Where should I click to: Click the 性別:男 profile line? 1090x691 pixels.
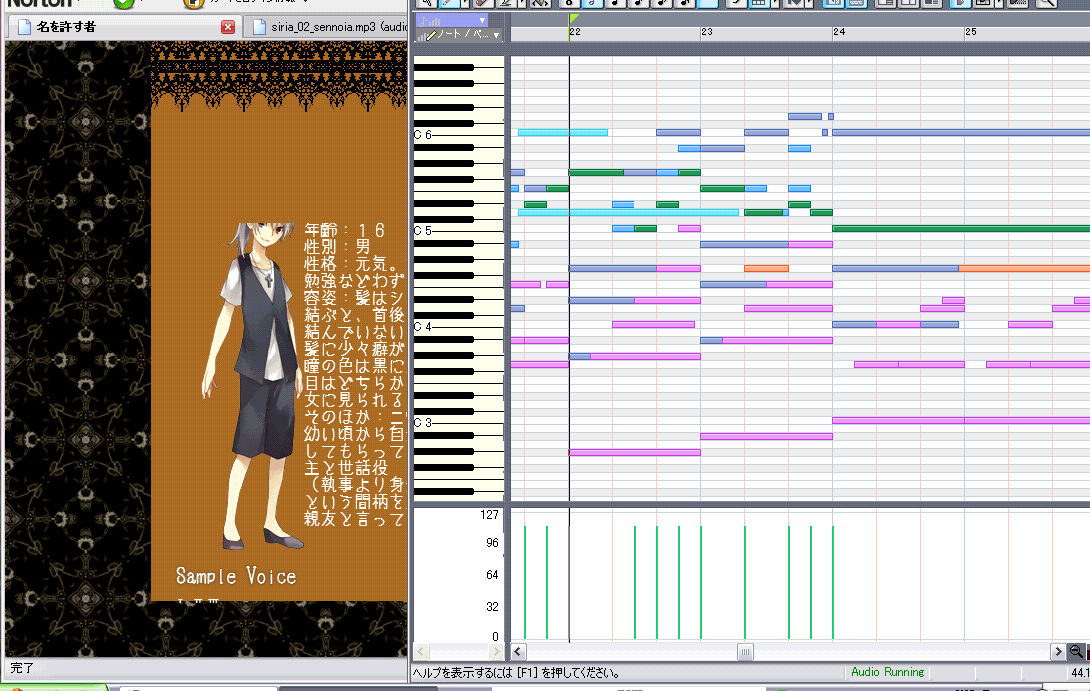click(337, 247)
